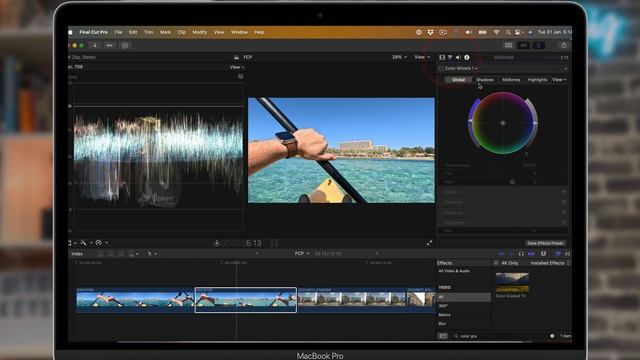
Task: Toggle viewer fullscreen arrows icon
Action: pos(429,243)
